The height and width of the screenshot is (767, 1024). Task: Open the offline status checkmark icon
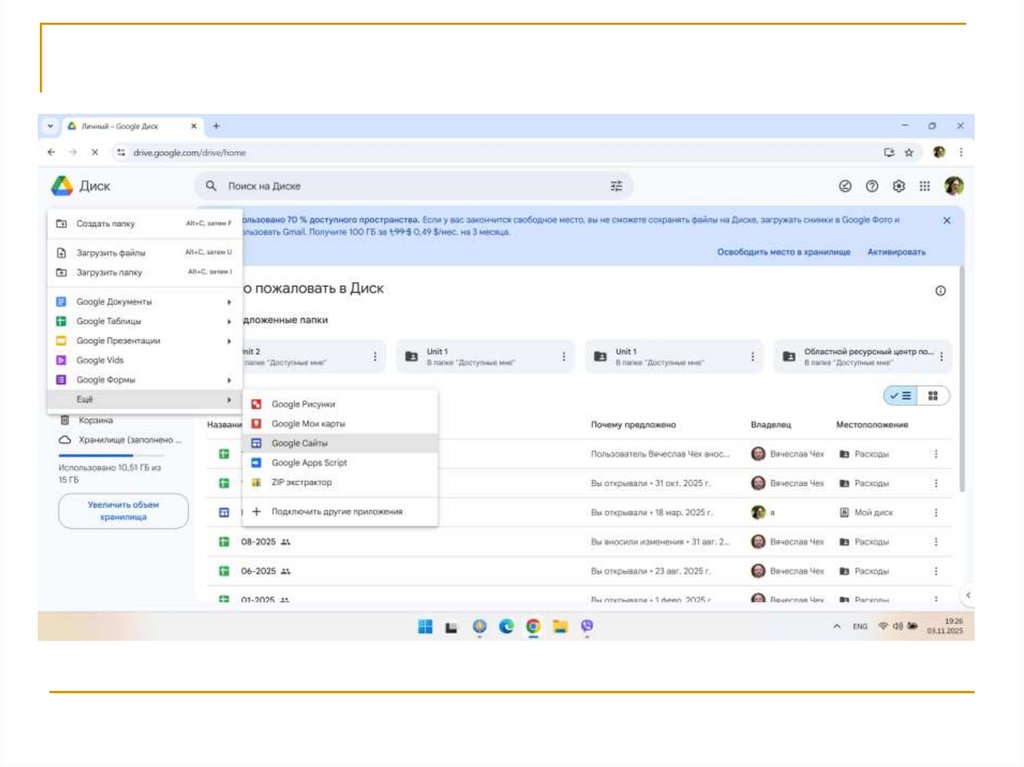click(845, 186)
